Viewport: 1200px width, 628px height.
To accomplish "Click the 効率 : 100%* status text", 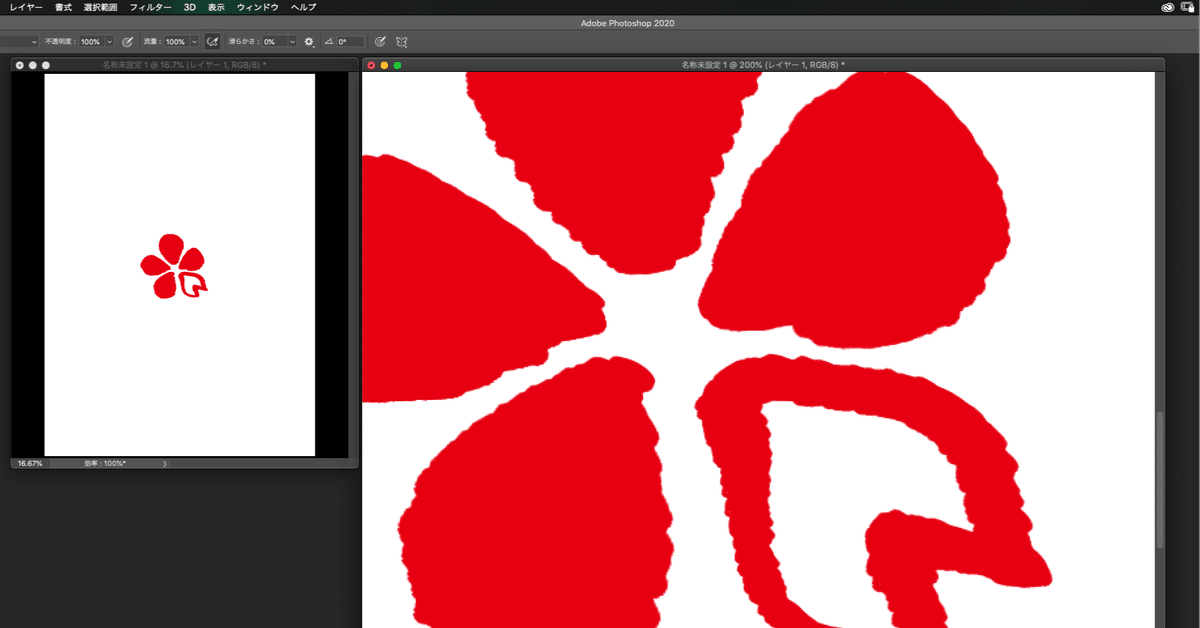I will tap(105, 464).
